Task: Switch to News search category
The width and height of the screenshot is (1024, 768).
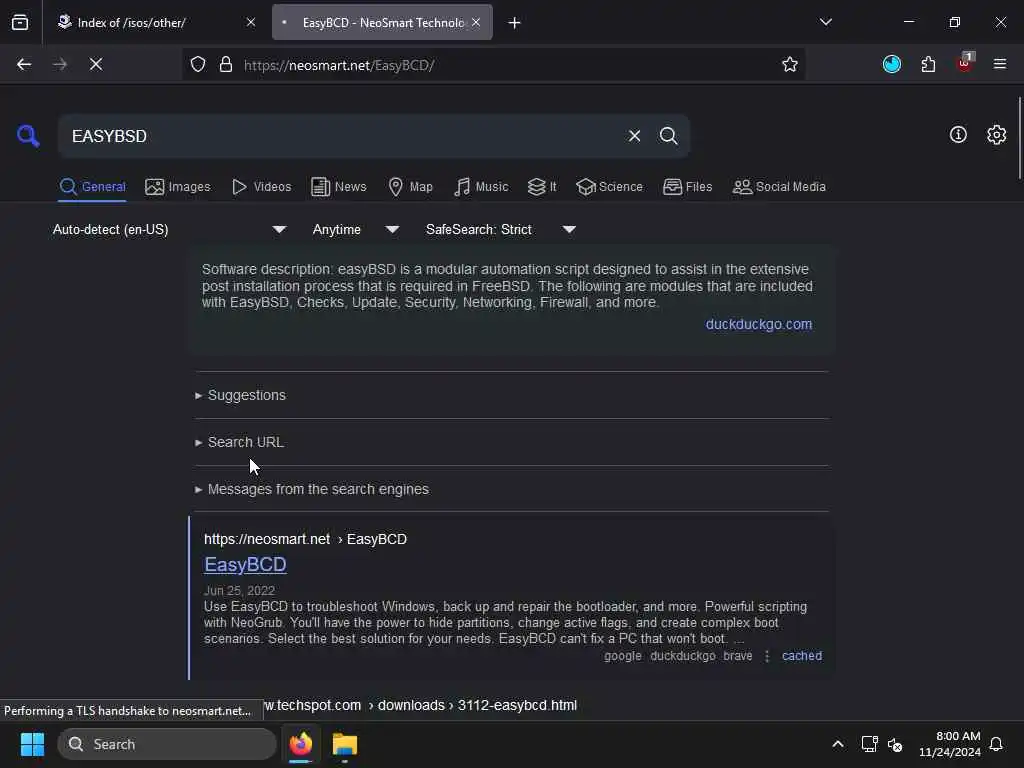Action: pyautogui.click(x=338, y=187)
